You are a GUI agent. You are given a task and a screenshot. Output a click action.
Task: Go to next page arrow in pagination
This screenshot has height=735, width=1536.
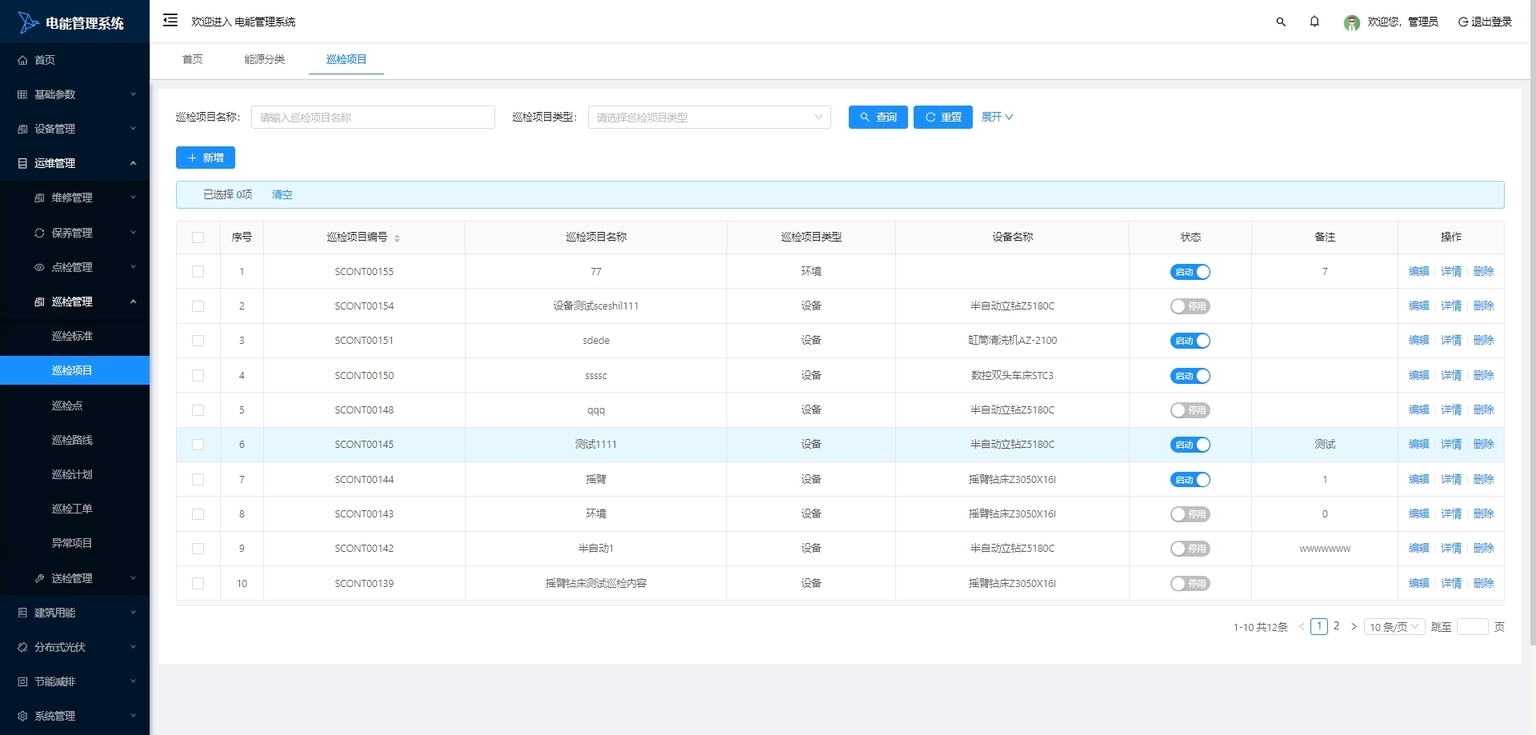1354,627
